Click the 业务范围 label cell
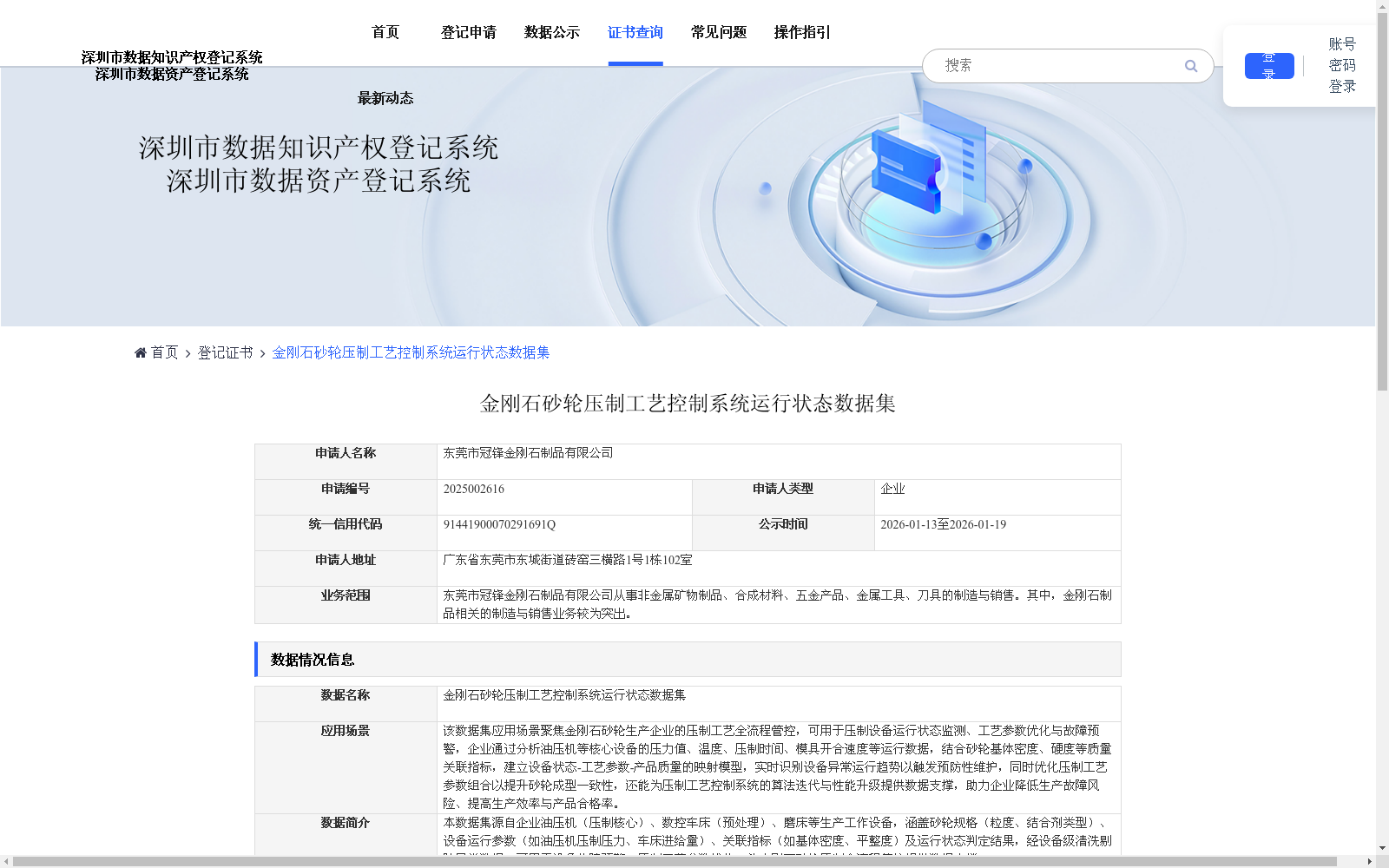 click(346, 605)
